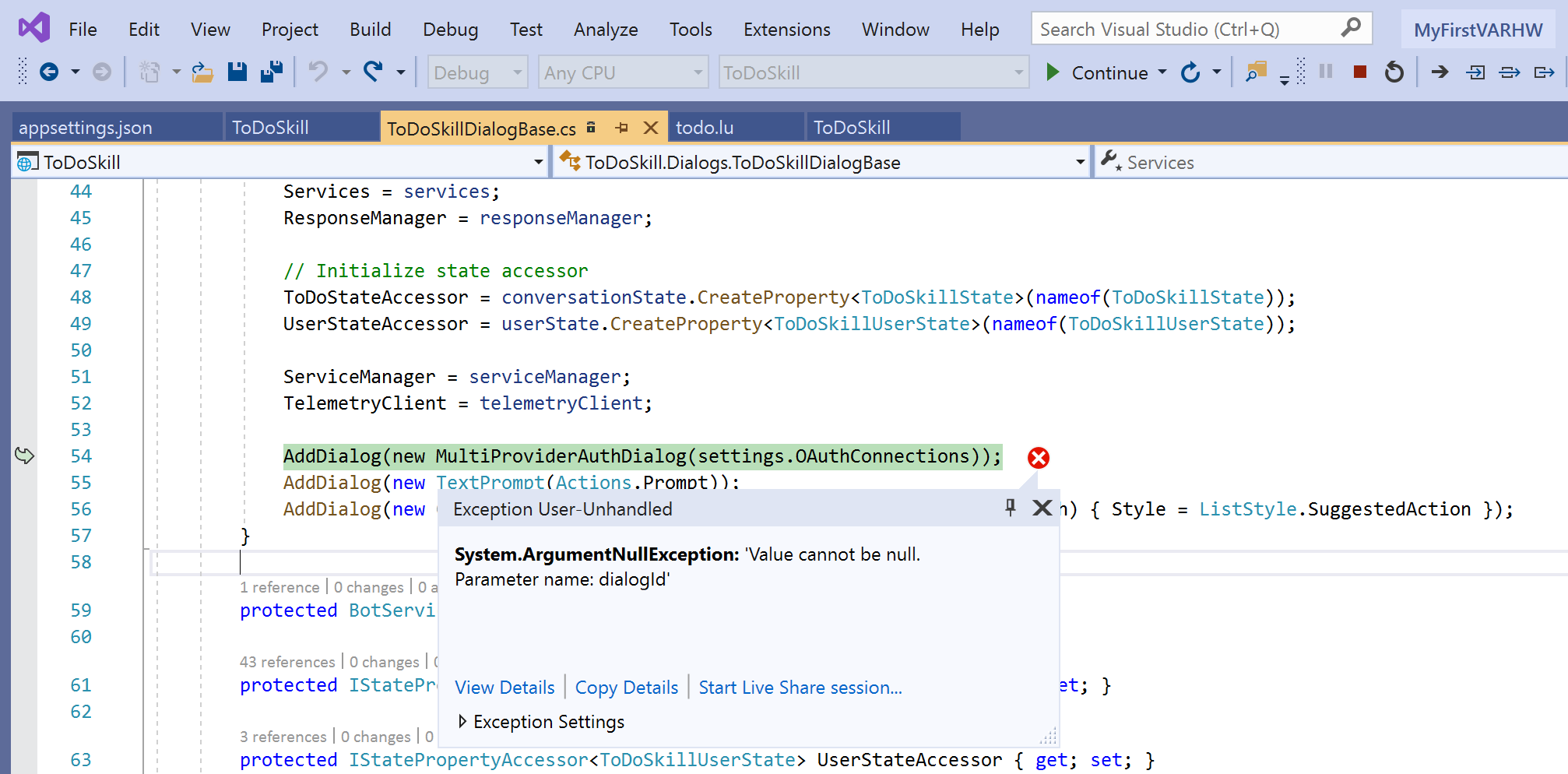The height and width of the screenshot is (774, 1568).
Task: Click the Undo icon
Action: click(318, 72)
